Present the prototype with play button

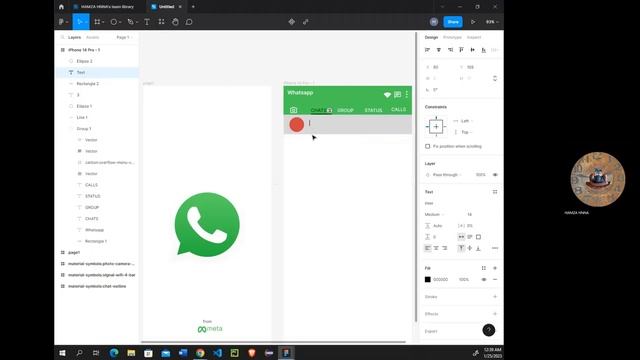[473, 22]
